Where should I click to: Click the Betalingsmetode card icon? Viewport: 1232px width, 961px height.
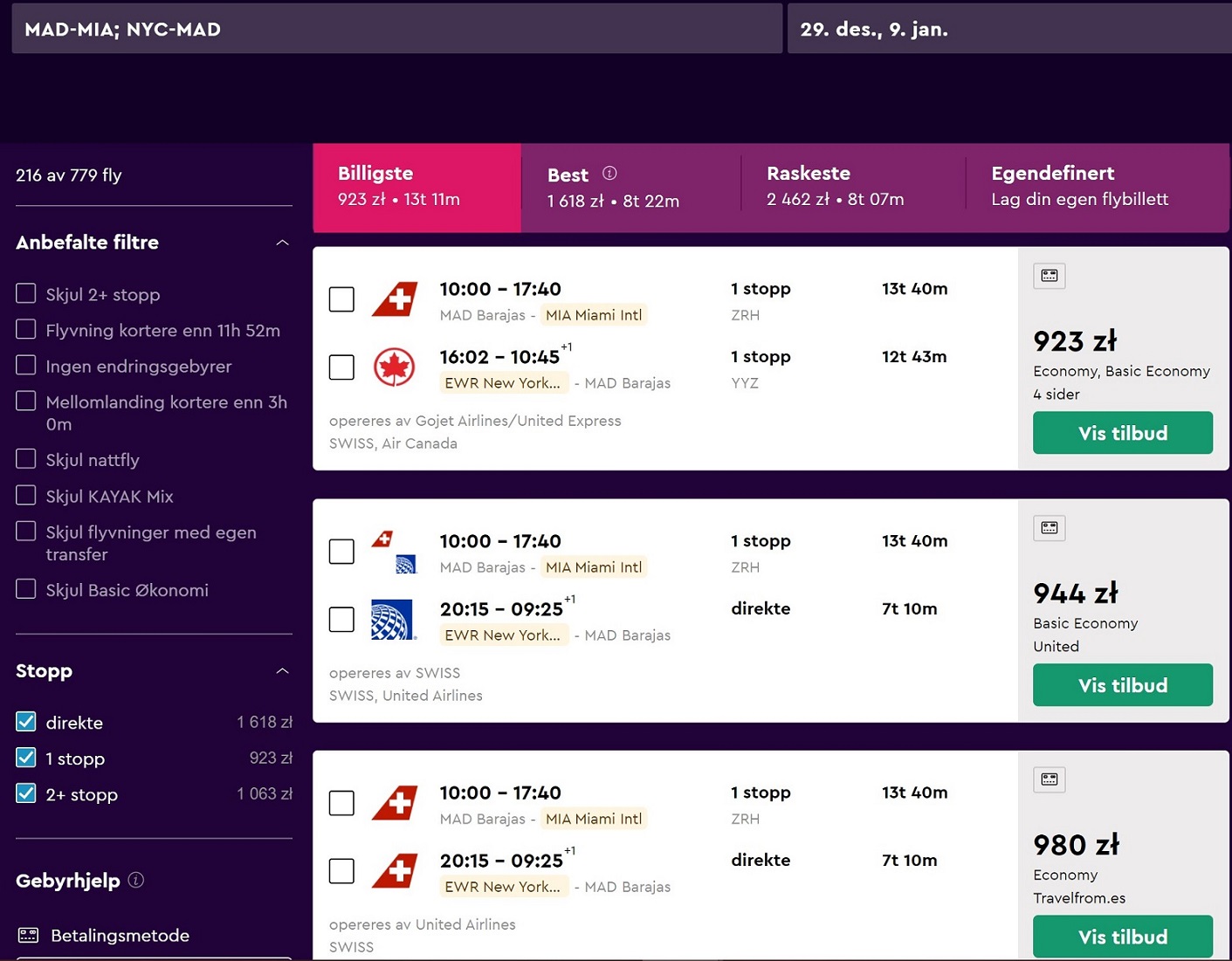click(x=29, y=935)
